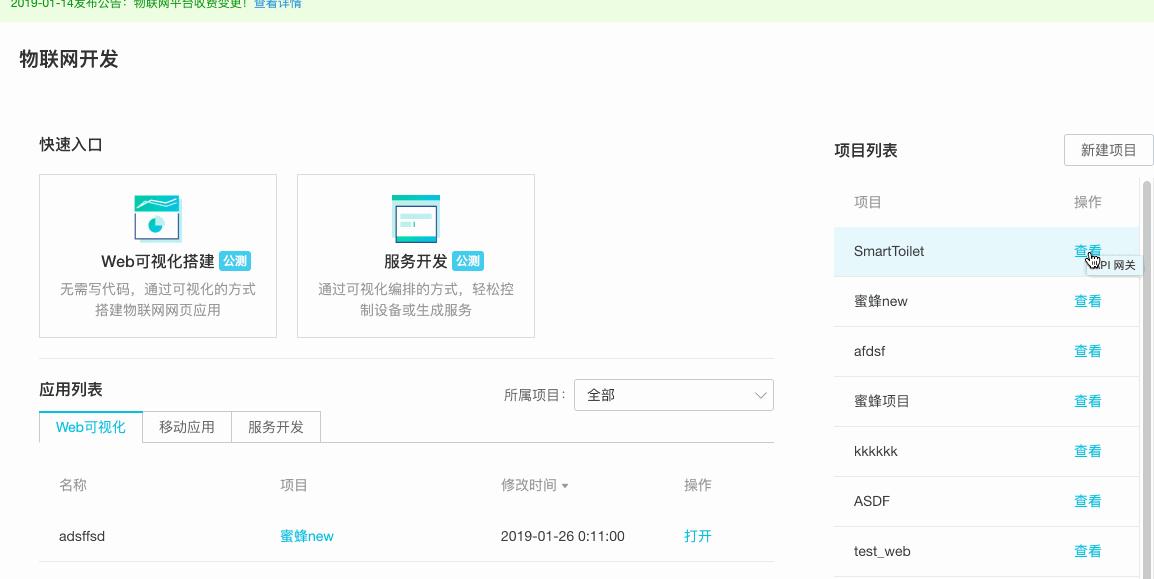The image size is (1154, 579).
Task: Expand the 全部 project filter selector
Action: tap(674, 395)
